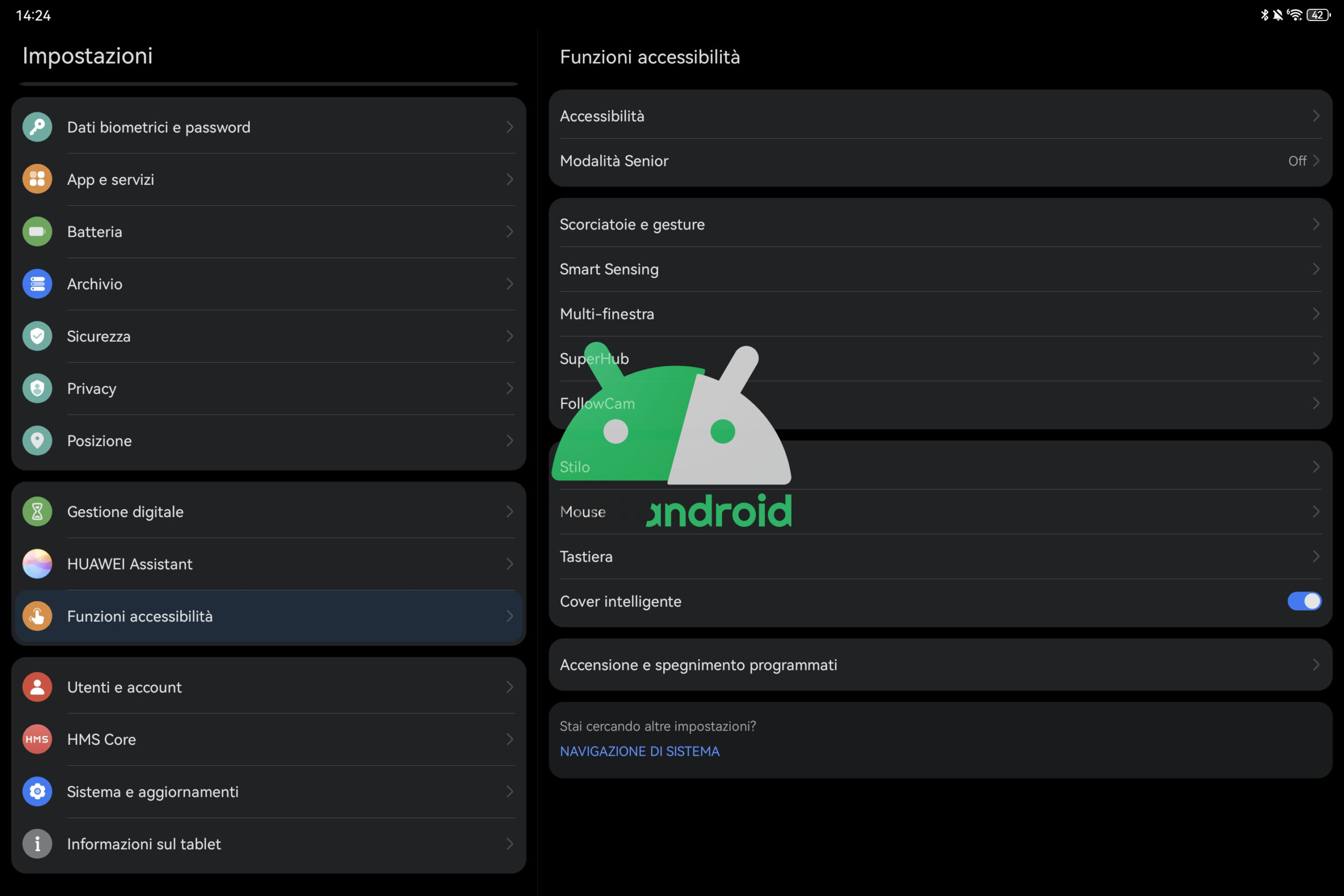
Task: Expand the Accessibilità chevron arrow
Action: (1316, 116)
